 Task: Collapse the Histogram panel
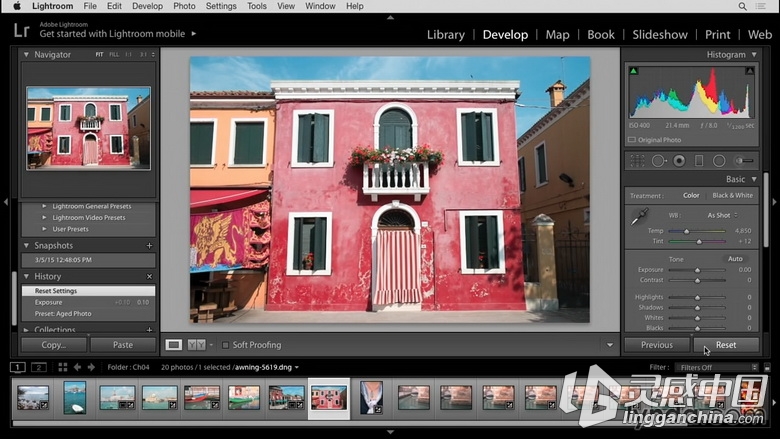(x=754, y=54)
